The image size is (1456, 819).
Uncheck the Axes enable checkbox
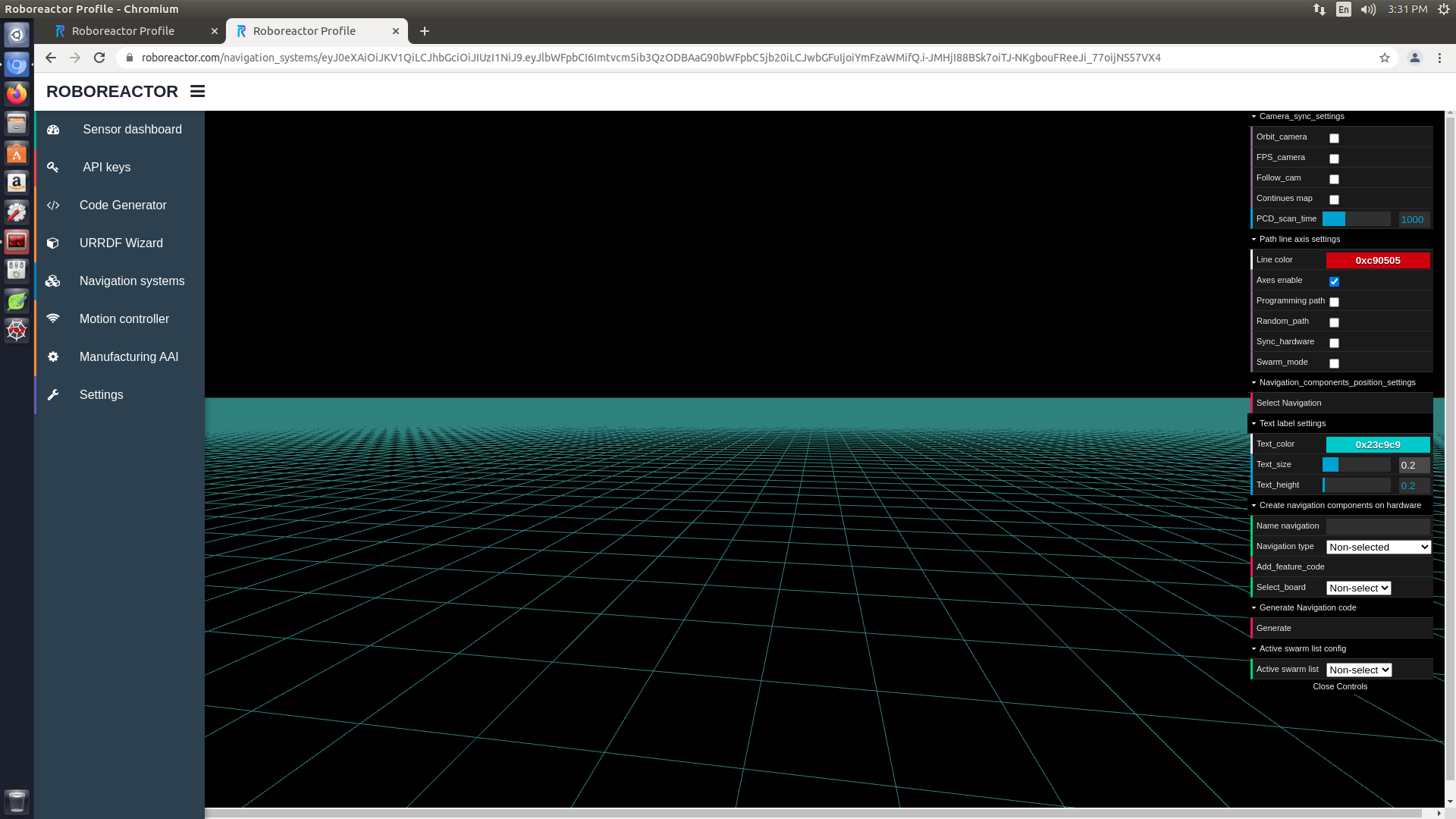(1334, 281)
